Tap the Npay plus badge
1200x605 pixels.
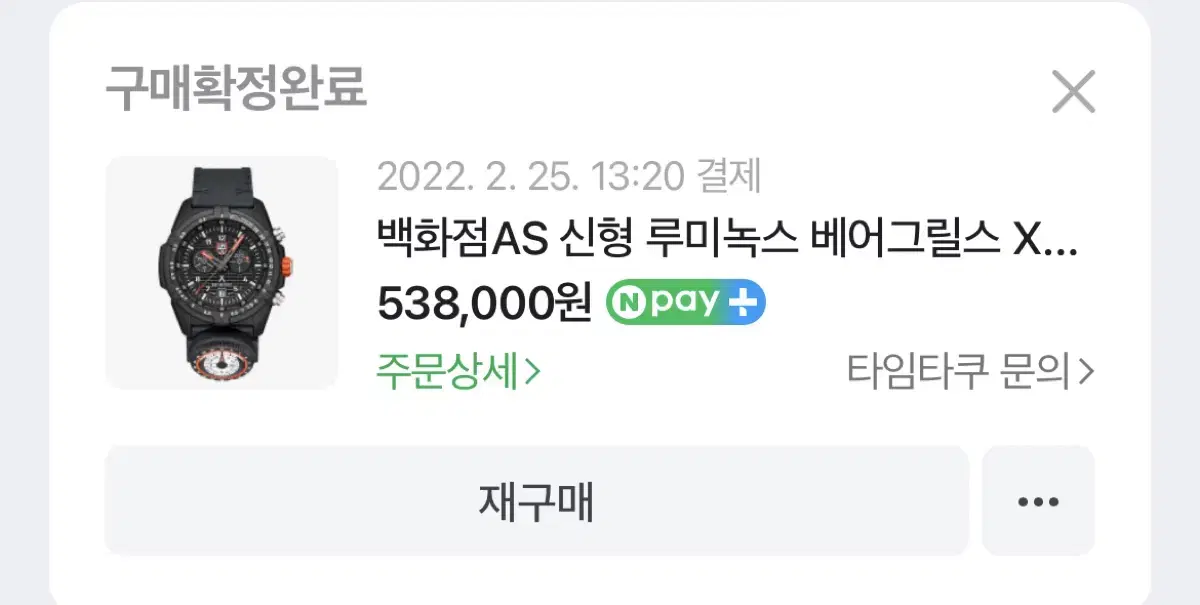(686, 302)
